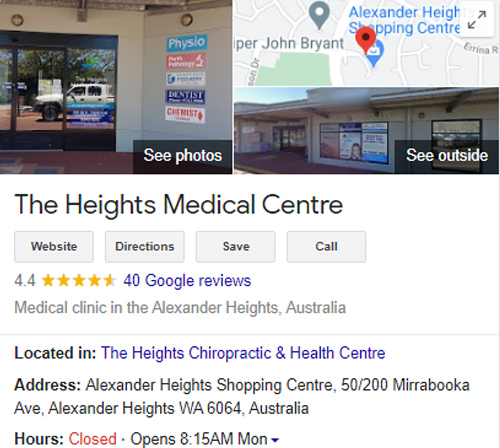Click the Physio sign in the photo
This screenshot has height=448, width=500.
click(x=187, y=43)
